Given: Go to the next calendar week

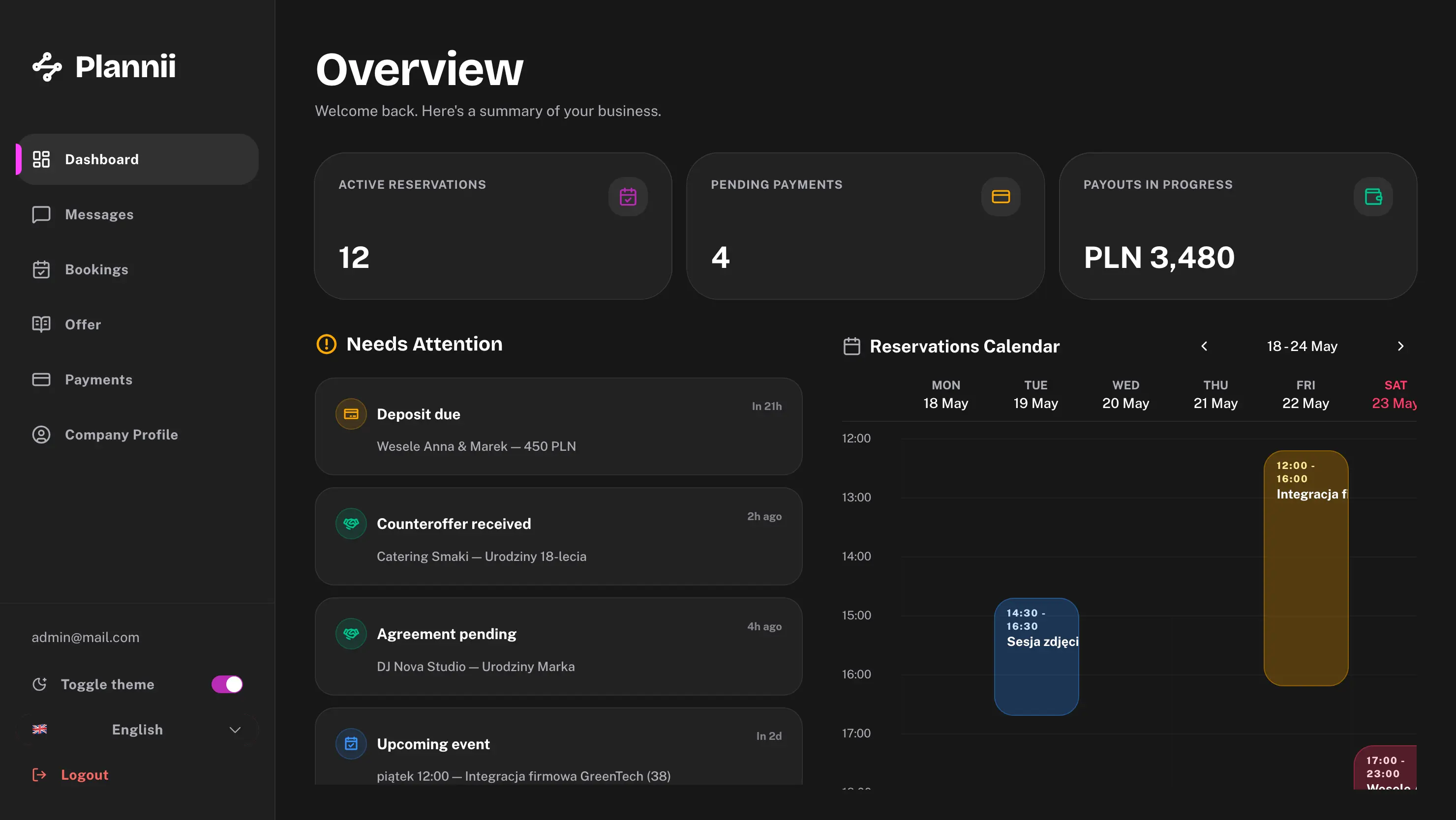Looking at the screenshot, I should [1400, 346].
